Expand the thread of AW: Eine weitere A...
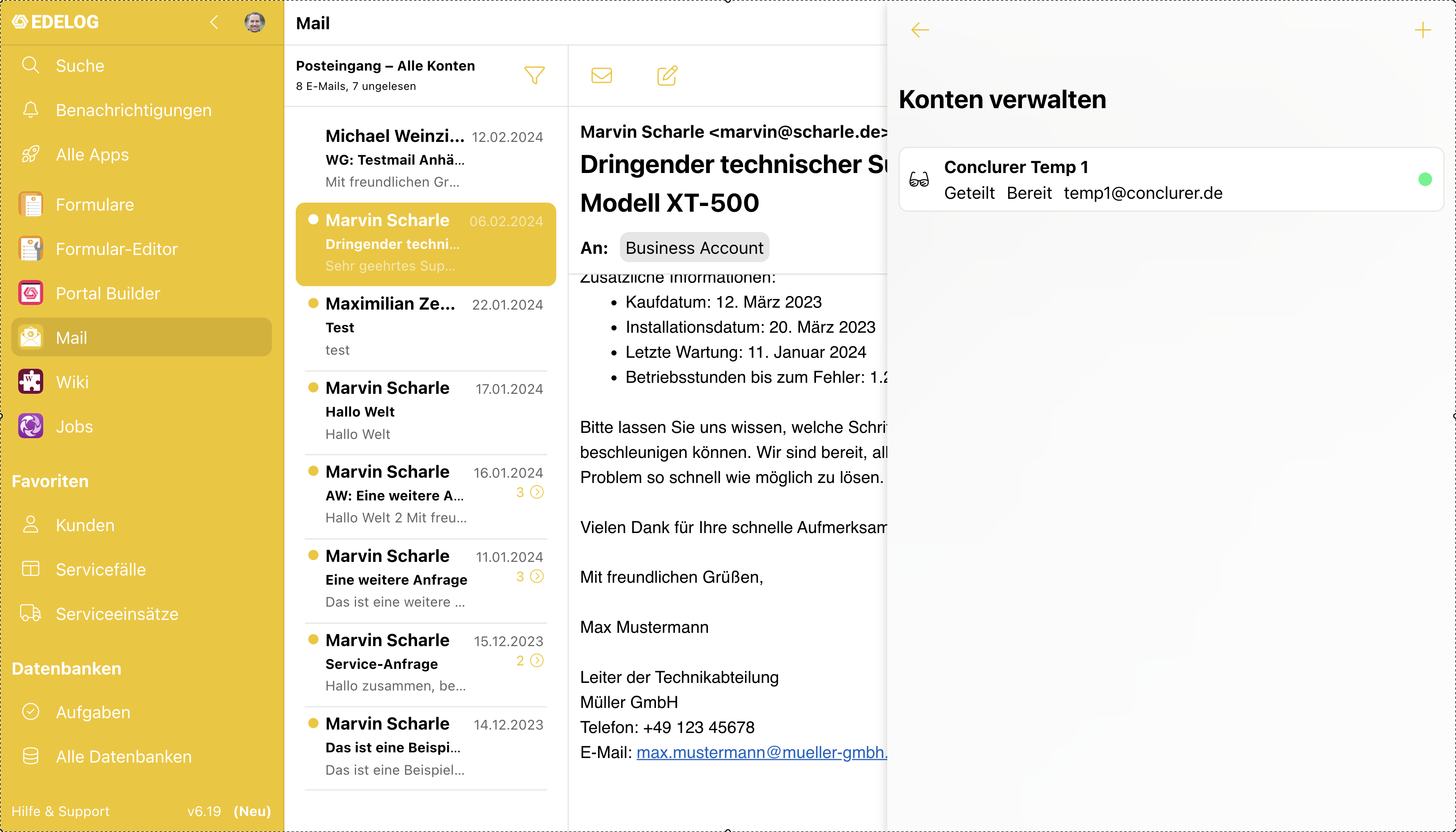 coord(537,492)
